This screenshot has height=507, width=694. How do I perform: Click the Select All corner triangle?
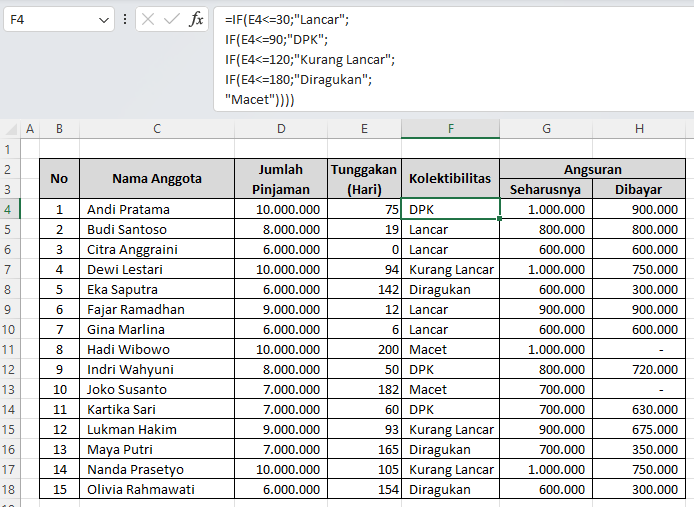[x=9, y=129]
